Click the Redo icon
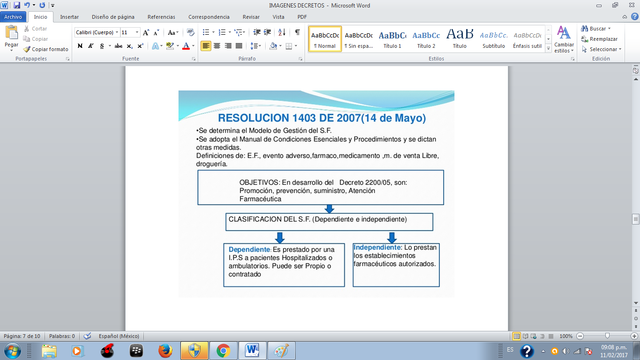The height and width of the screenshot is (360, 640). click(x=42, y=5)
